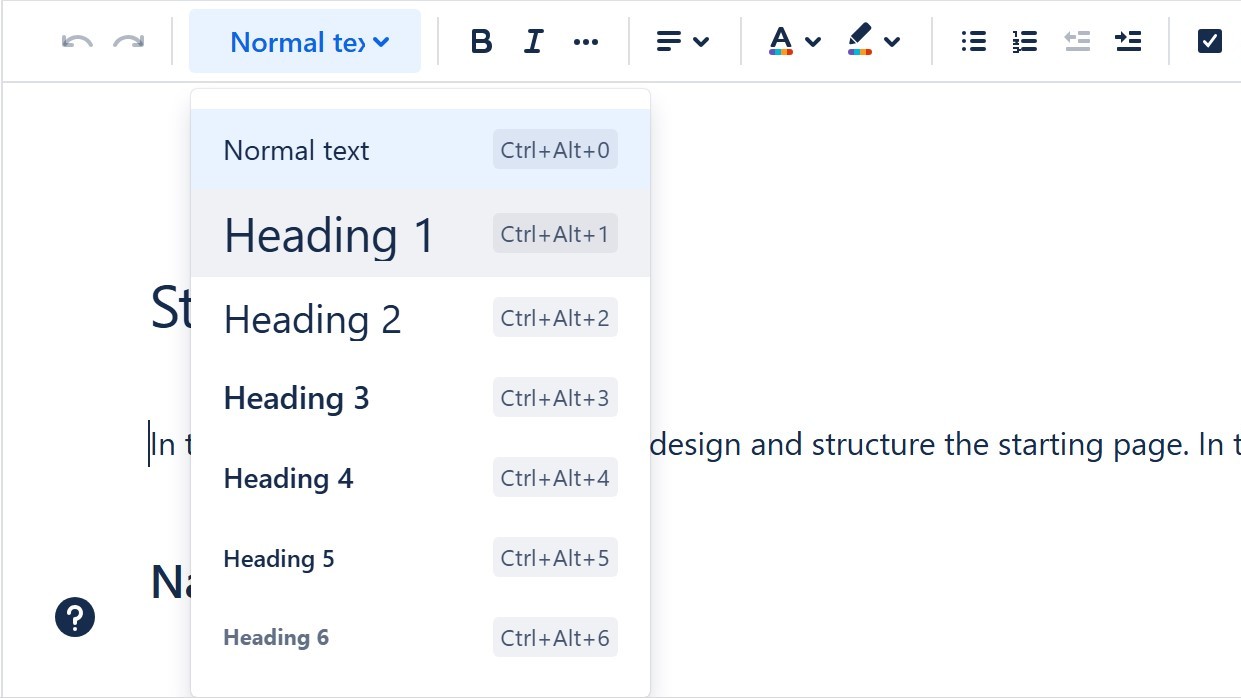This screenshot has height=698, width=1241.
Task: Expand the text color chevron
Action: tap(813, 41)
